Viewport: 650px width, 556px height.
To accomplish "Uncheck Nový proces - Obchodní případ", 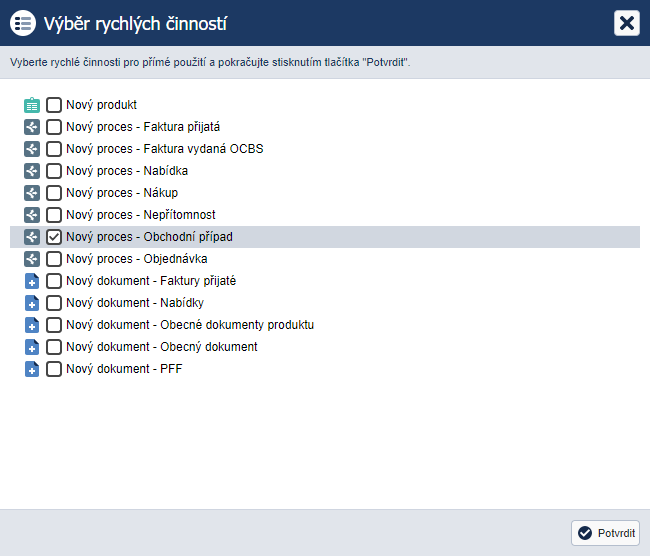I will pyautogui.click(x=54, y=237).
